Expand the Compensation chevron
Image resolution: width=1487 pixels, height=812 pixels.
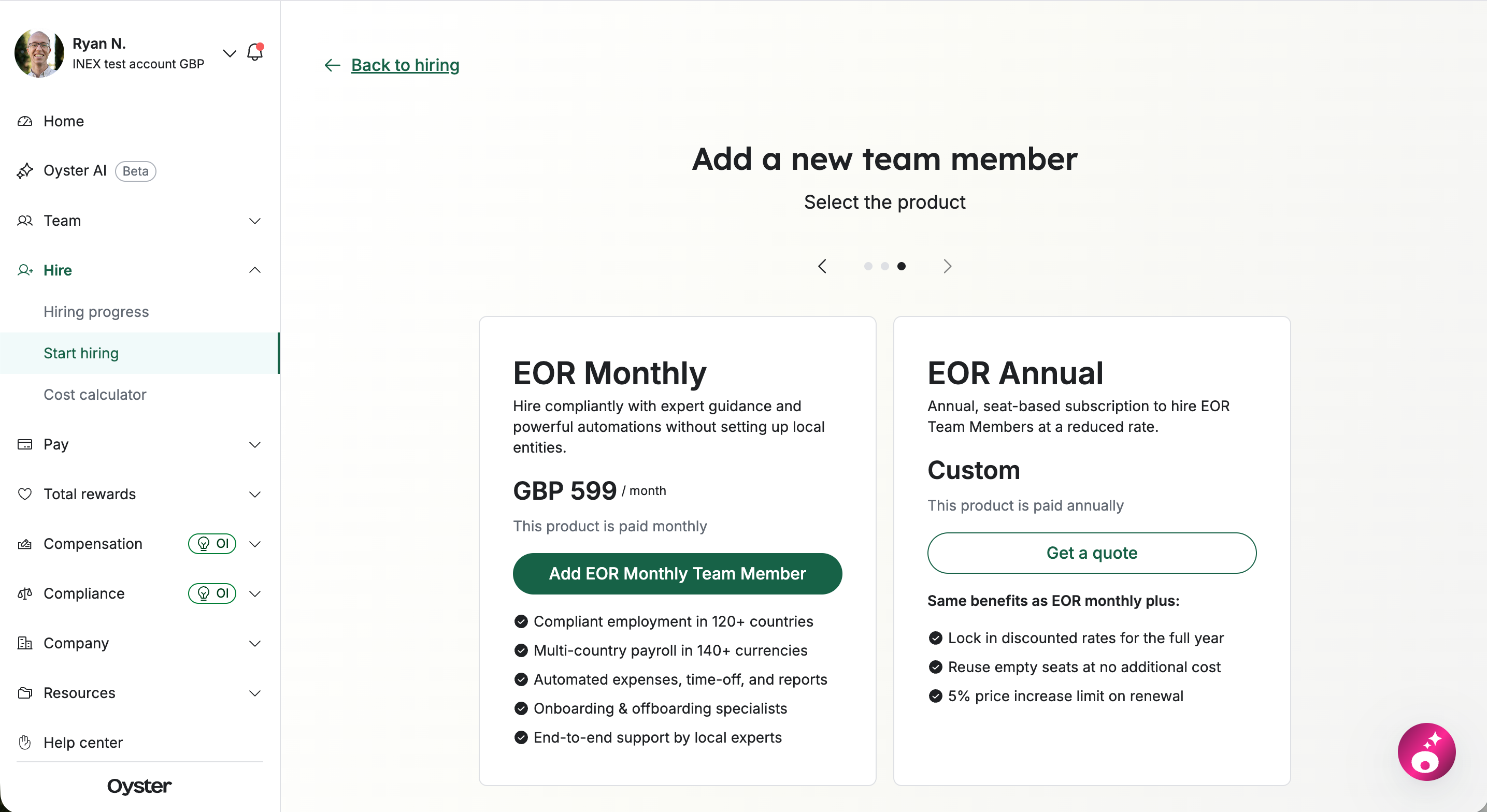click(254, 544)
